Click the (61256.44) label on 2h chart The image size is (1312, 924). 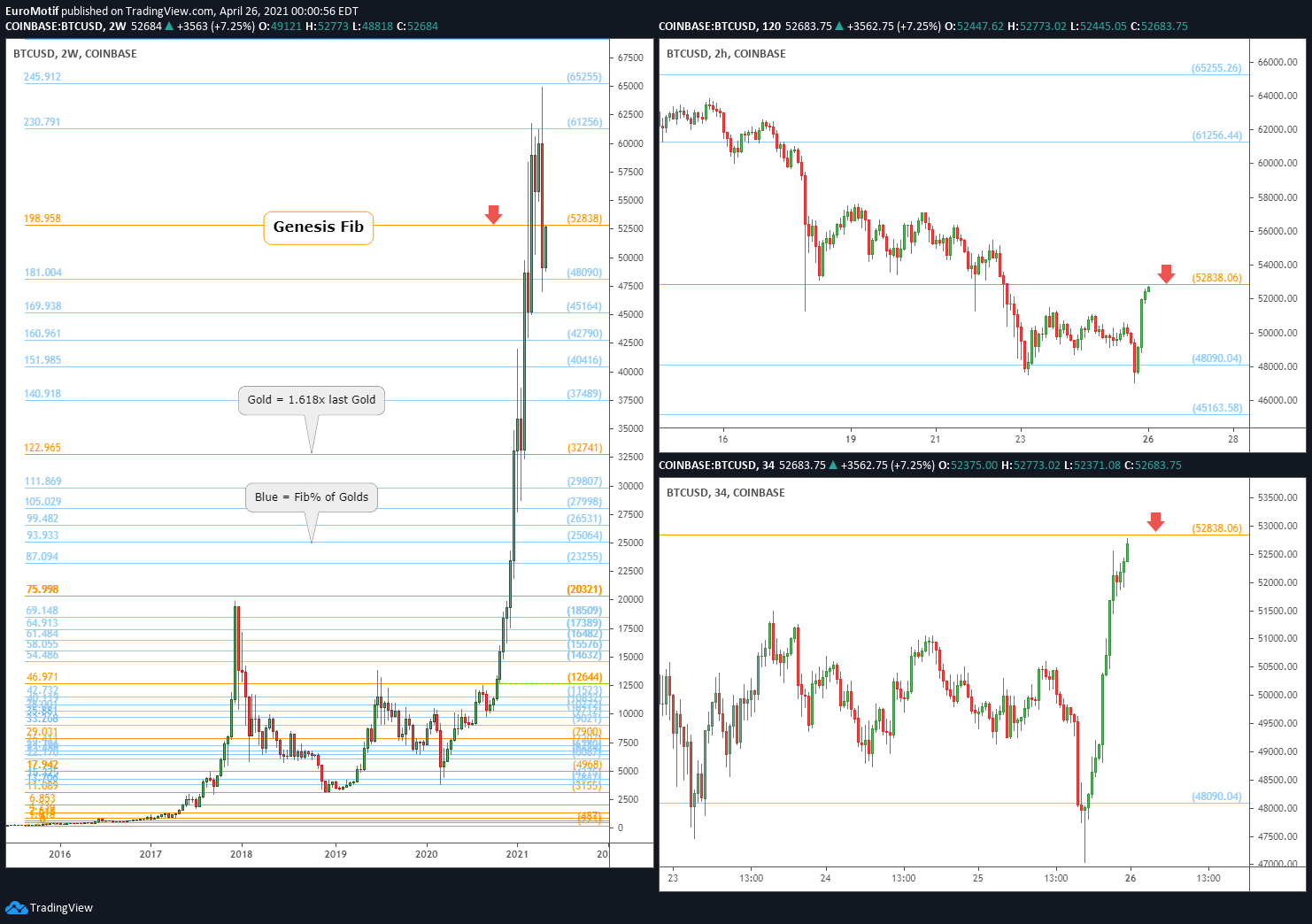coord(1216,135)
